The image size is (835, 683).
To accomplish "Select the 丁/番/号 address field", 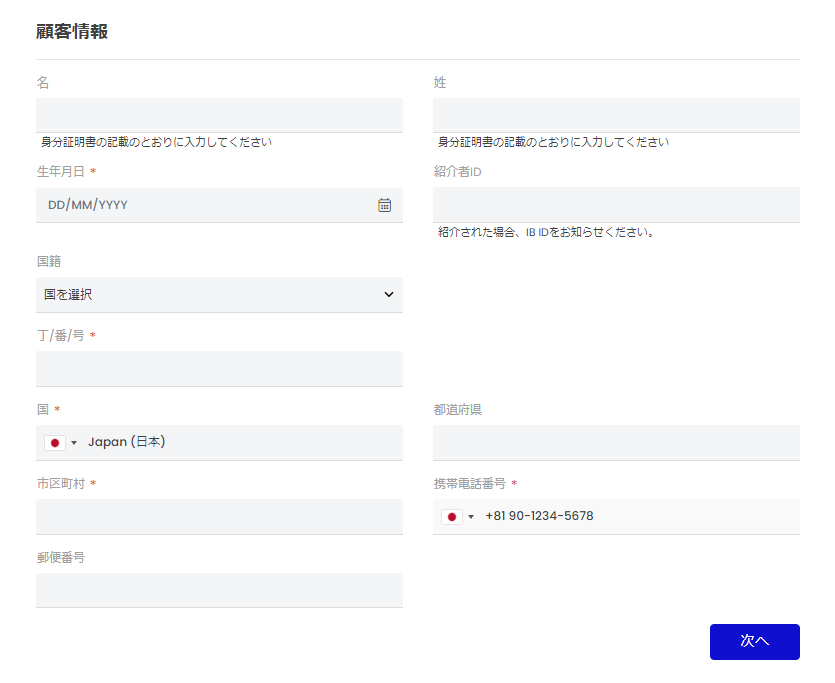I will point(219,368).
